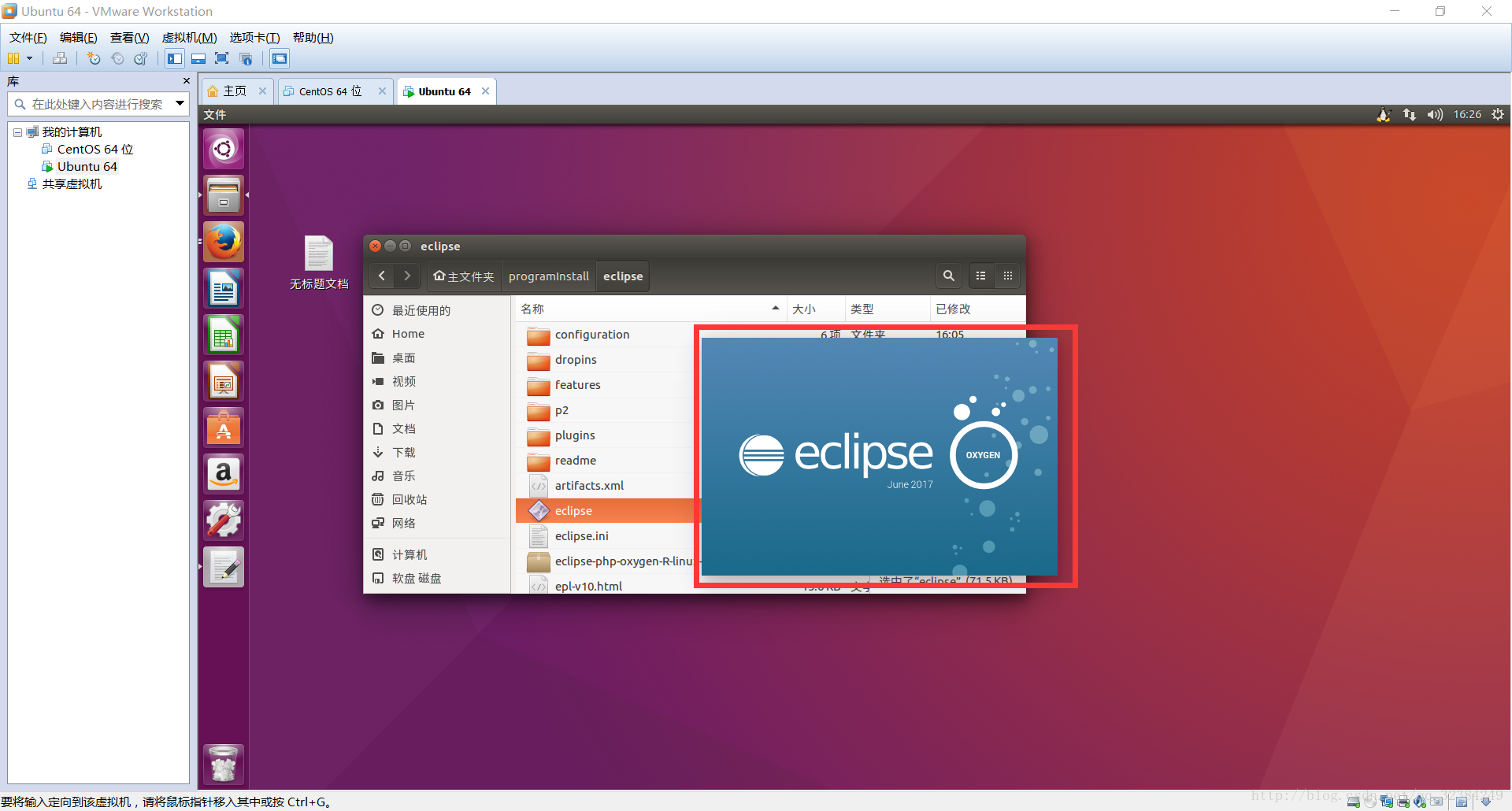Select 共享虚拟机 in the library tree

[x=72, y=184]
